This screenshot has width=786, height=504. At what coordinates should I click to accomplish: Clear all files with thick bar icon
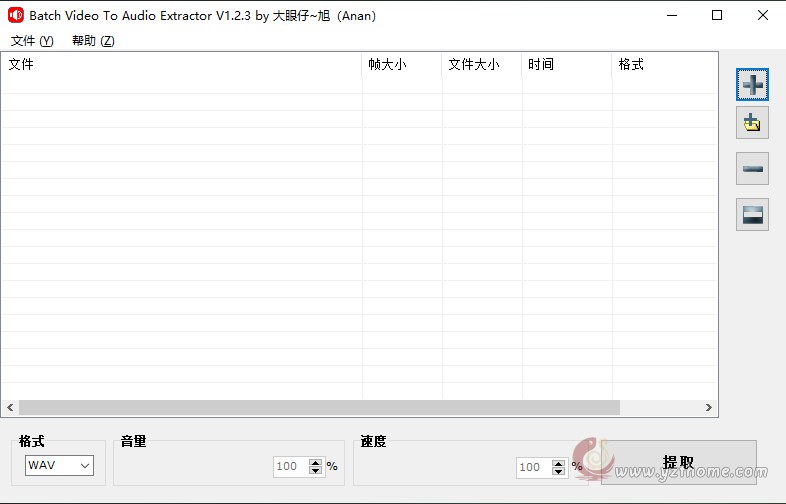[752, 215]
